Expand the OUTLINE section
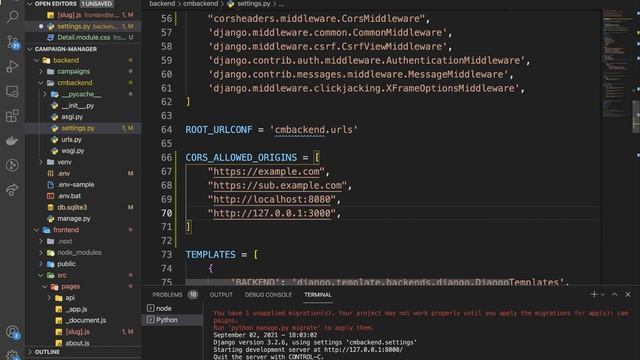 pyautogui.click(x=29, y=352)
